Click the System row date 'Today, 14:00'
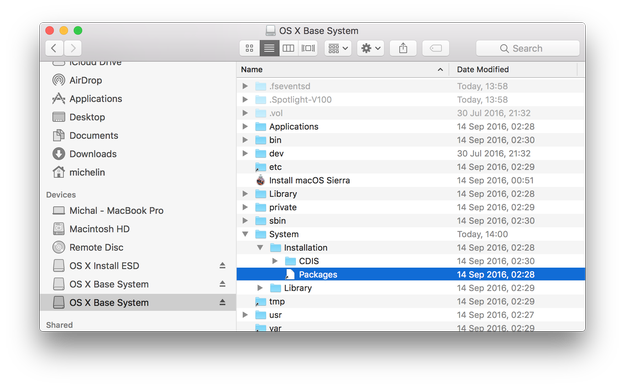Image resolution: width=625 pixels, height=388 pixels. tap(482, 234)
